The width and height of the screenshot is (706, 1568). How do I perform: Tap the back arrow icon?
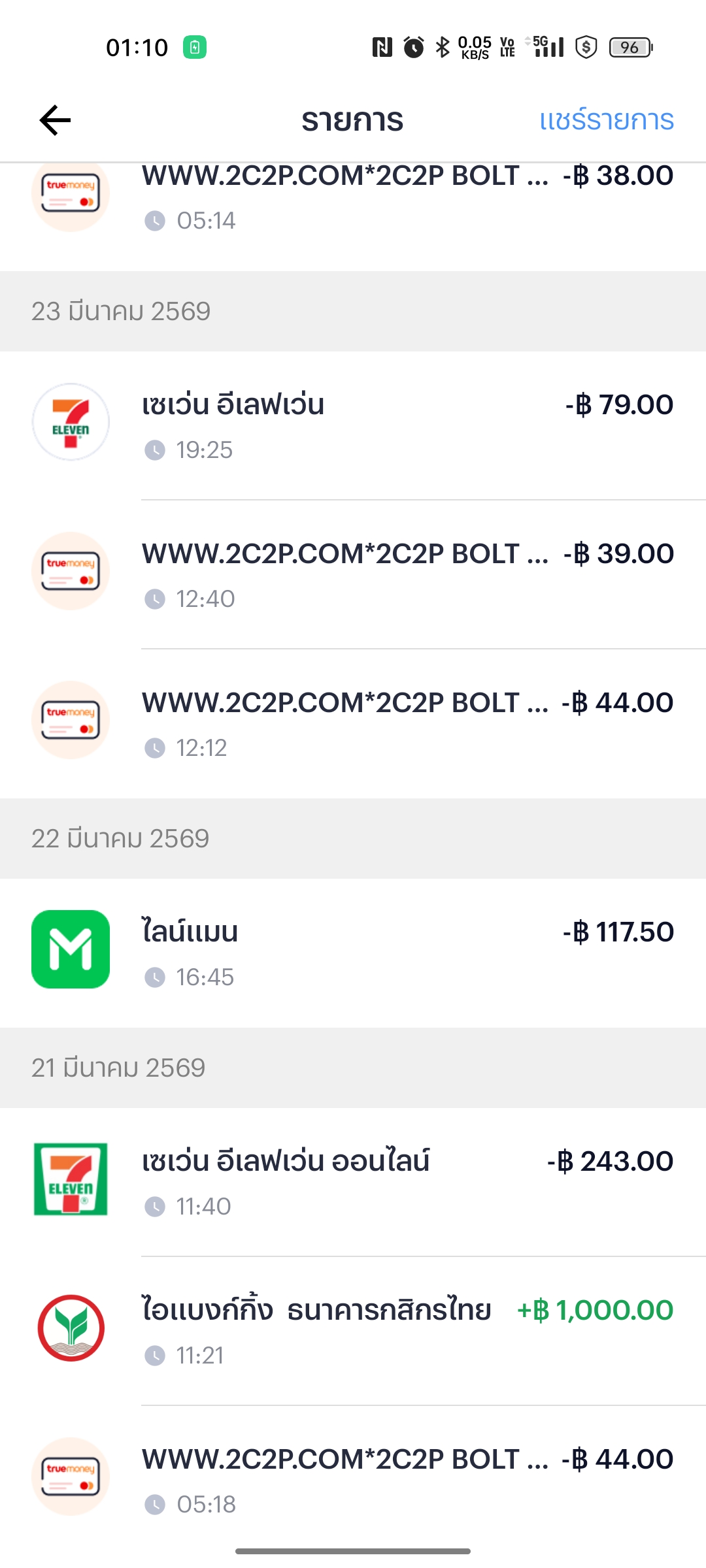click(x=55, y=120)
